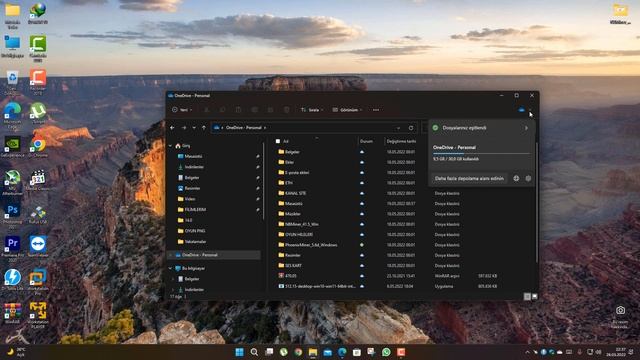Open recent locations dropdown arrow
This screenshot has width=640, height=360.
tap(194, 128)
